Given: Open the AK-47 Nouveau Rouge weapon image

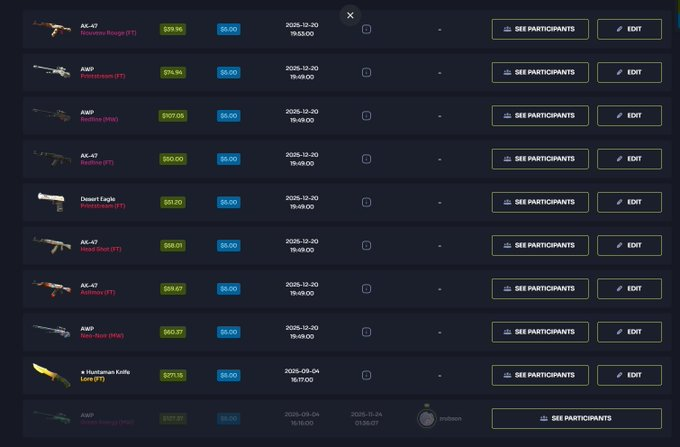Looking at the screenshot, I should 52,29.
